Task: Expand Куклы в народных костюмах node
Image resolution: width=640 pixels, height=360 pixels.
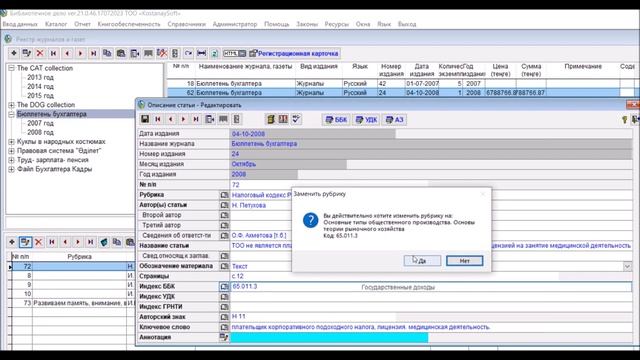Action: pos(11,142)
